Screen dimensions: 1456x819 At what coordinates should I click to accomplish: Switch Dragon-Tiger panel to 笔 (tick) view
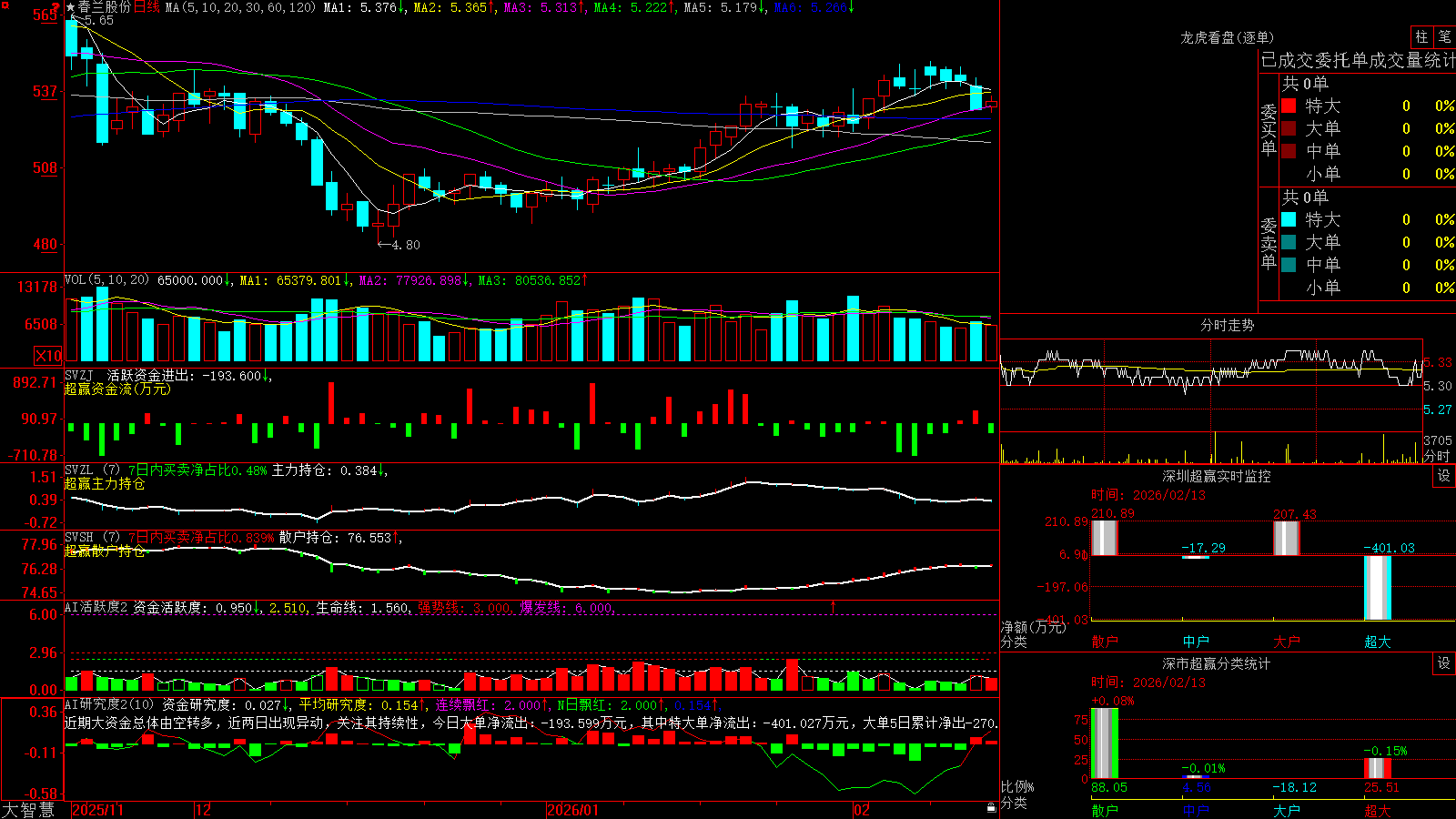pos(1444,37)
